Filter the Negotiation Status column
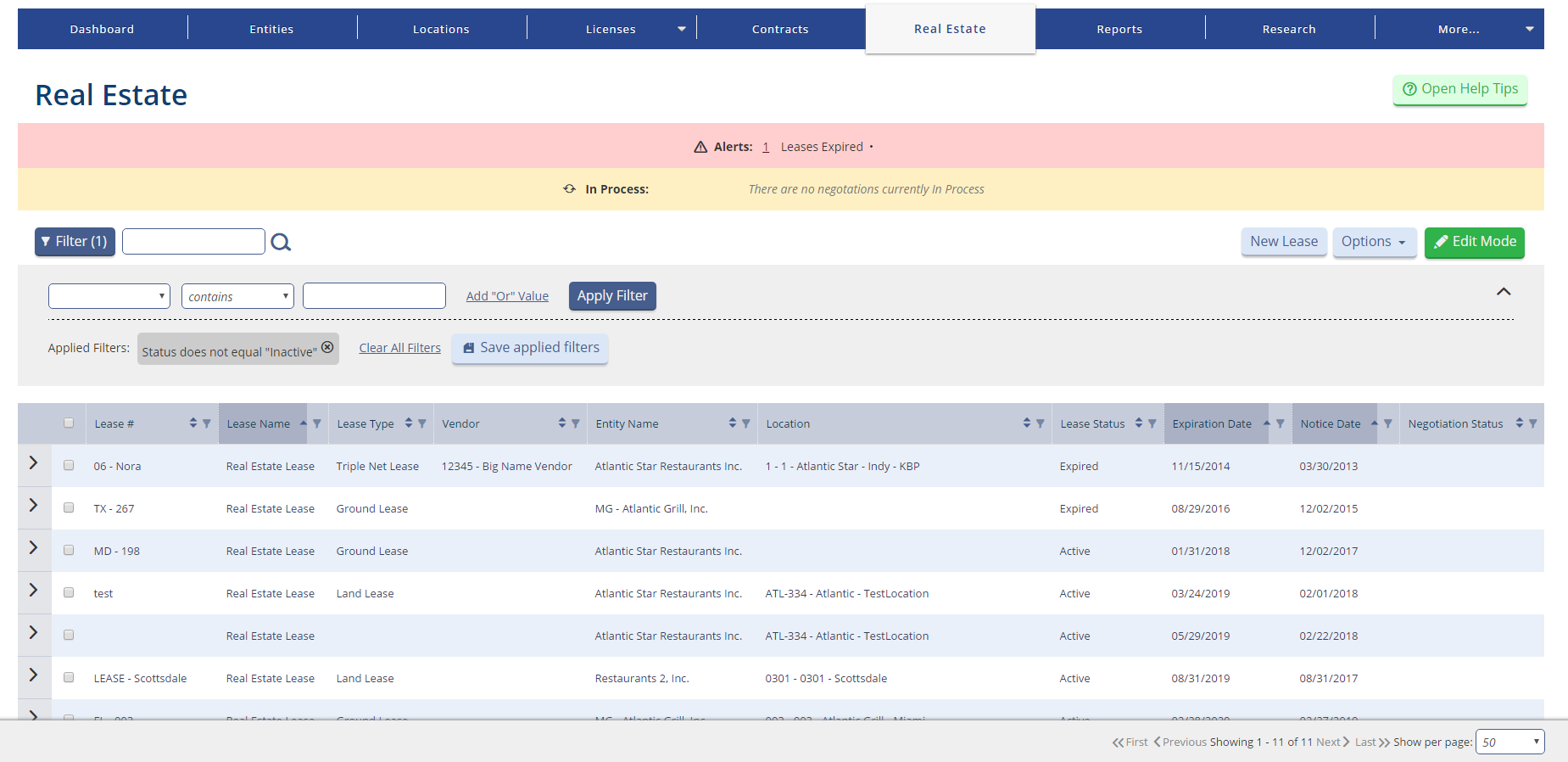Viewport: 1568px width, 762px height. [x=1532, y=423]
